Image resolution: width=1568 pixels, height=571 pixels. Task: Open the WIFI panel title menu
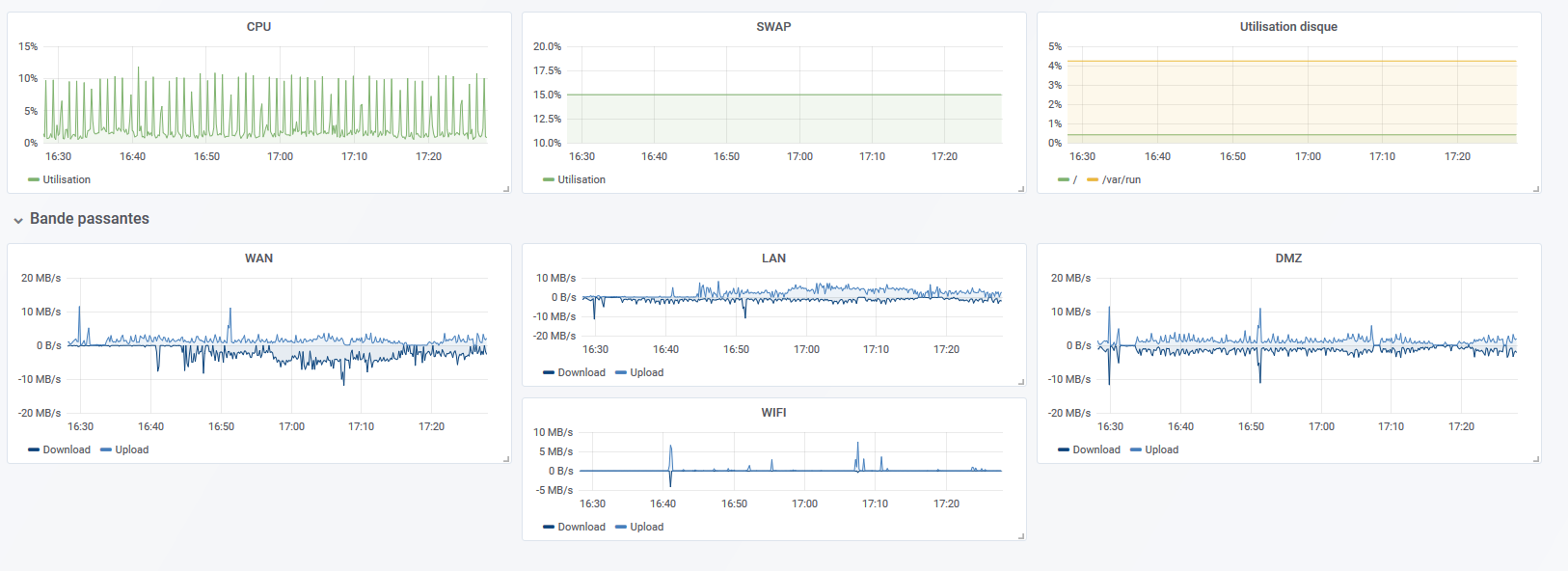(x=773, y=413)
